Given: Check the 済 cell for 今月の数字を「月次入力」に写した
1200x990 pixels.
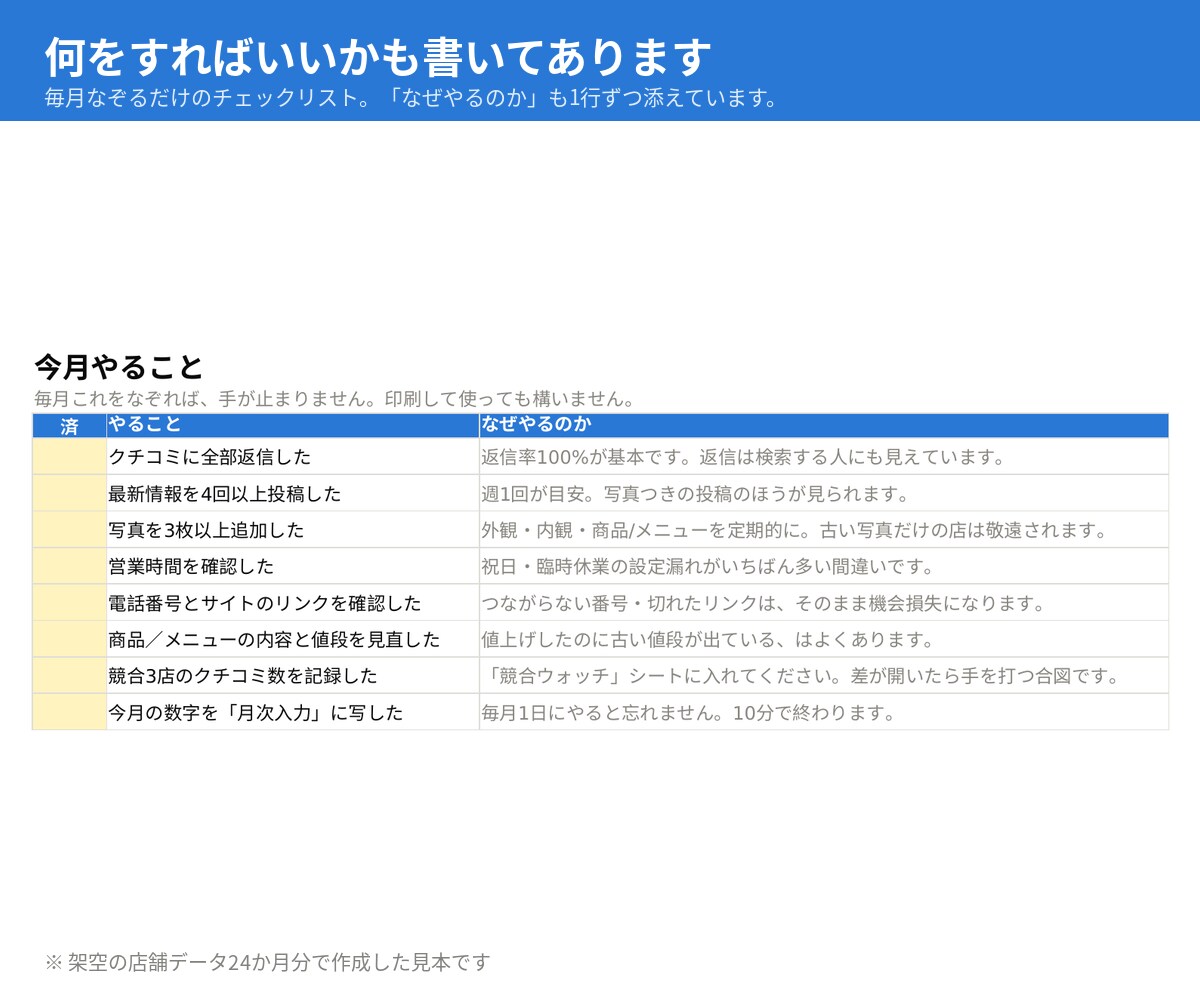Looking at the screenshot, I should [69, 712].
